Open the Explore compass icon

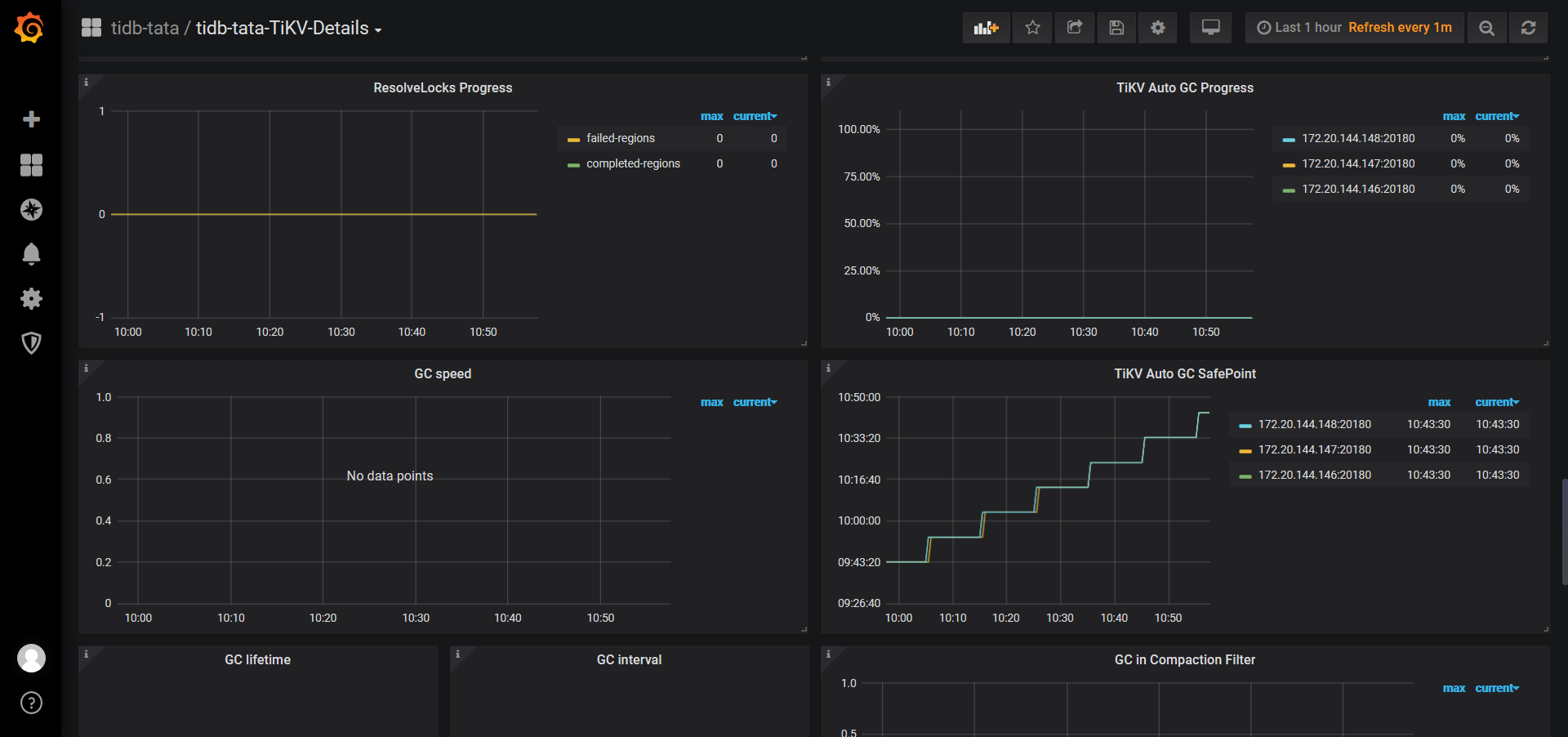click(31, 210)
